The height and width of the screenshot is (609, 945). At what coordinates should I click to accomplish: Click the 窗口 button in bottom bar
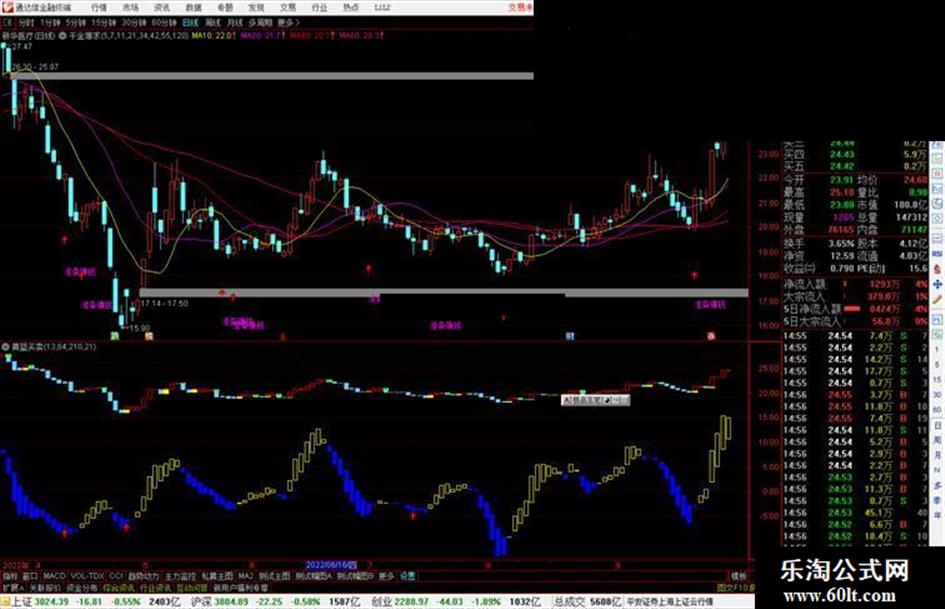[30, 576]
